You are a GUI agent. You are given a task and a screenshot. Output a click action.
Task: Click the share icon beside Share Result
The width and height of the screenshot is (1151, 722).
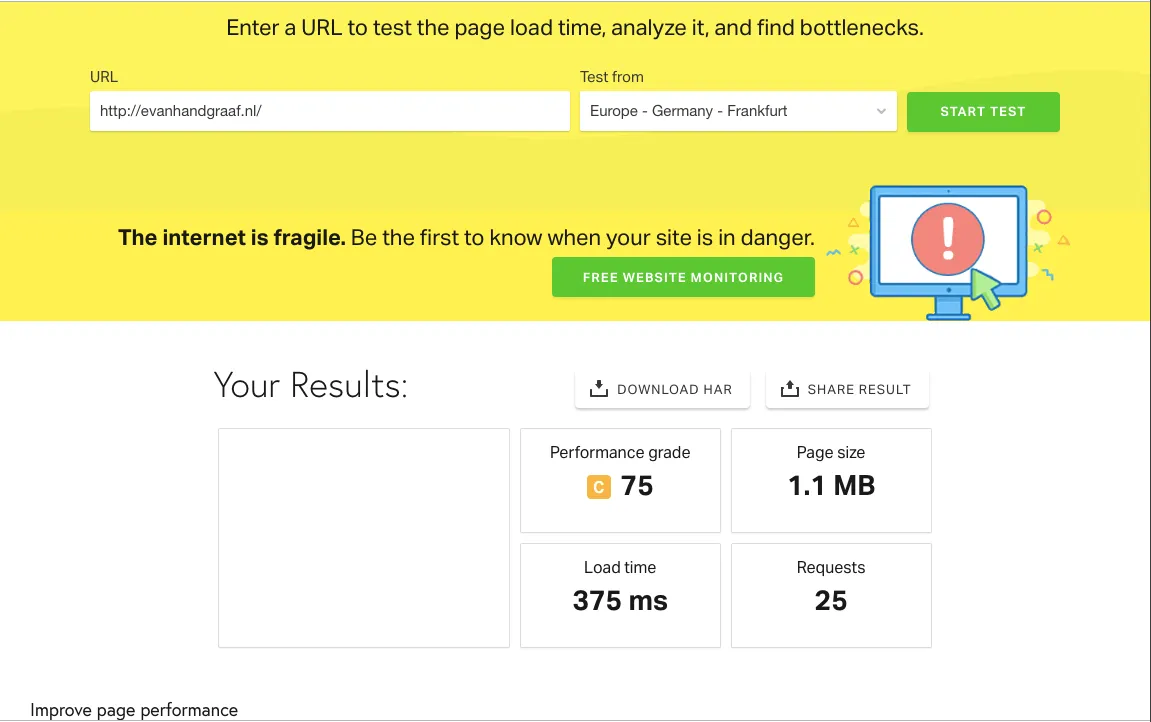coord(789,389)
